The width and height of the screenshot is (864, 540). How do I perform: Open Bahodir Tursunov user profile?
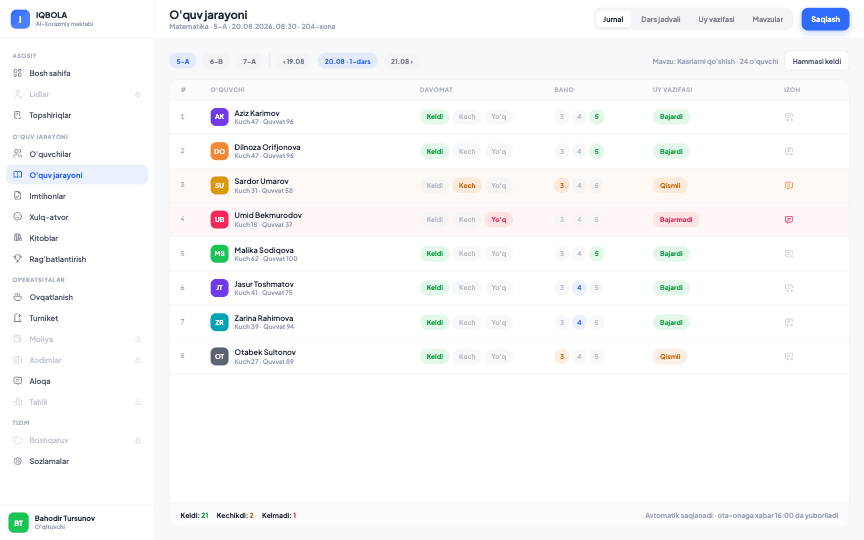(77, 522)
